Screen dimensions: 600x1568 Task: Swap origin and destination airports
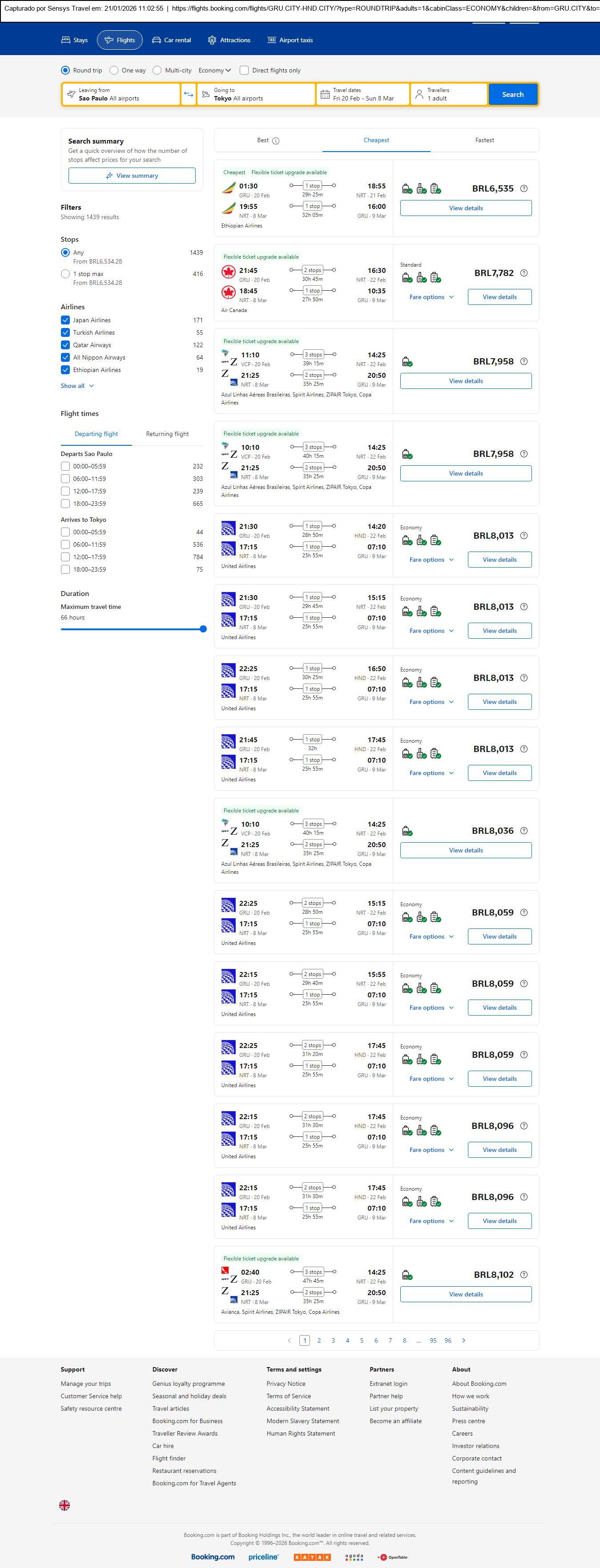188,94
